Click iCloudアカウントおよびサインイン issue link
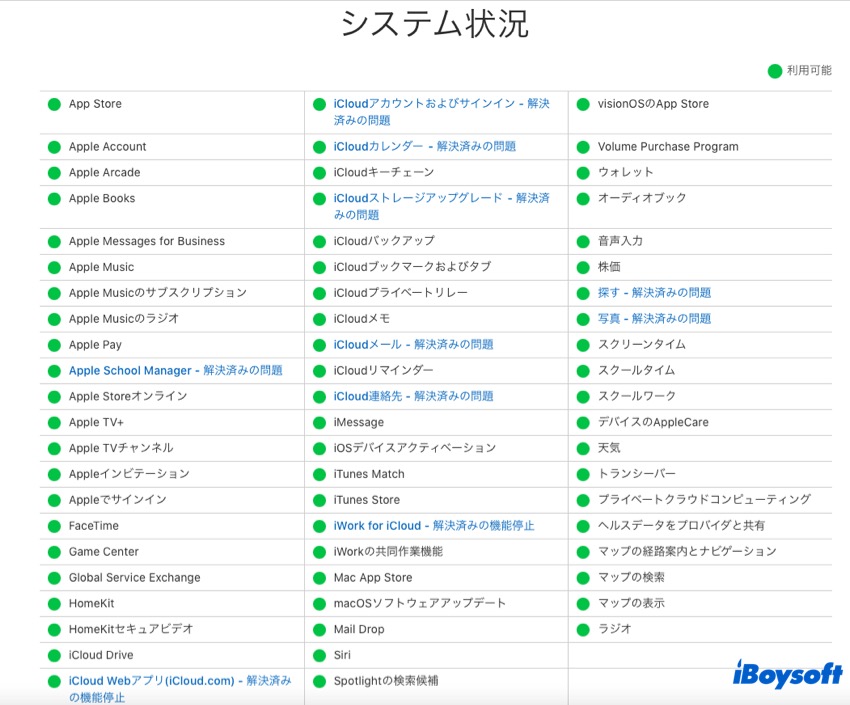The width and height of the screenshot is (850, 705). point(441,112)
